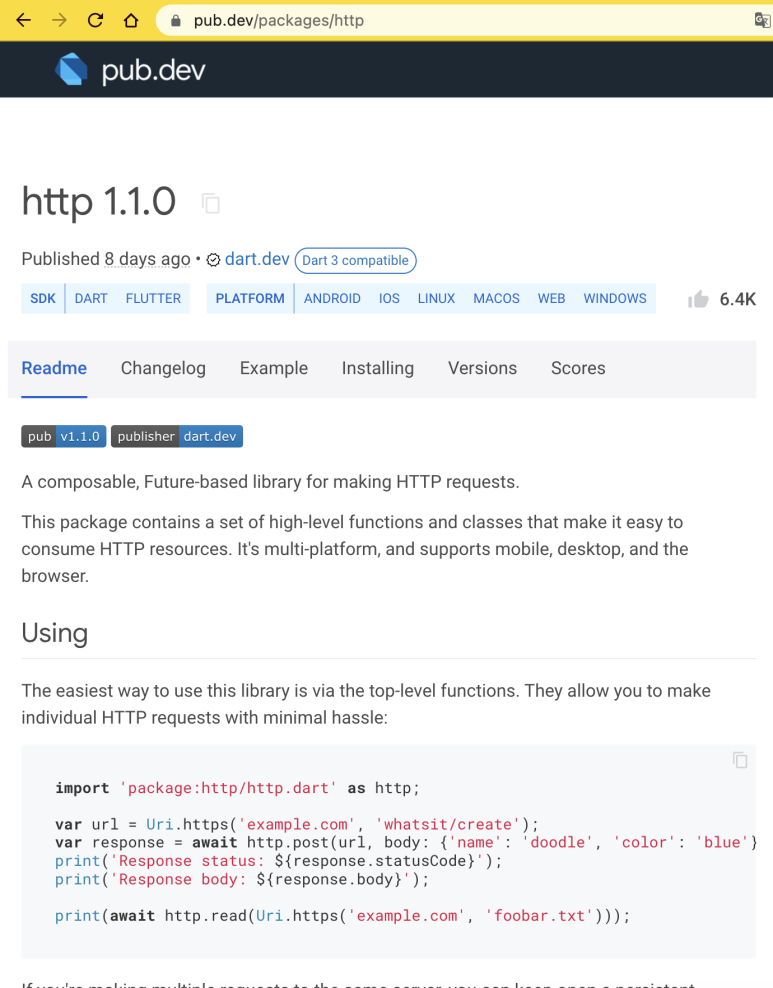Click the pub v1.1.0 badge

[64, 436]
